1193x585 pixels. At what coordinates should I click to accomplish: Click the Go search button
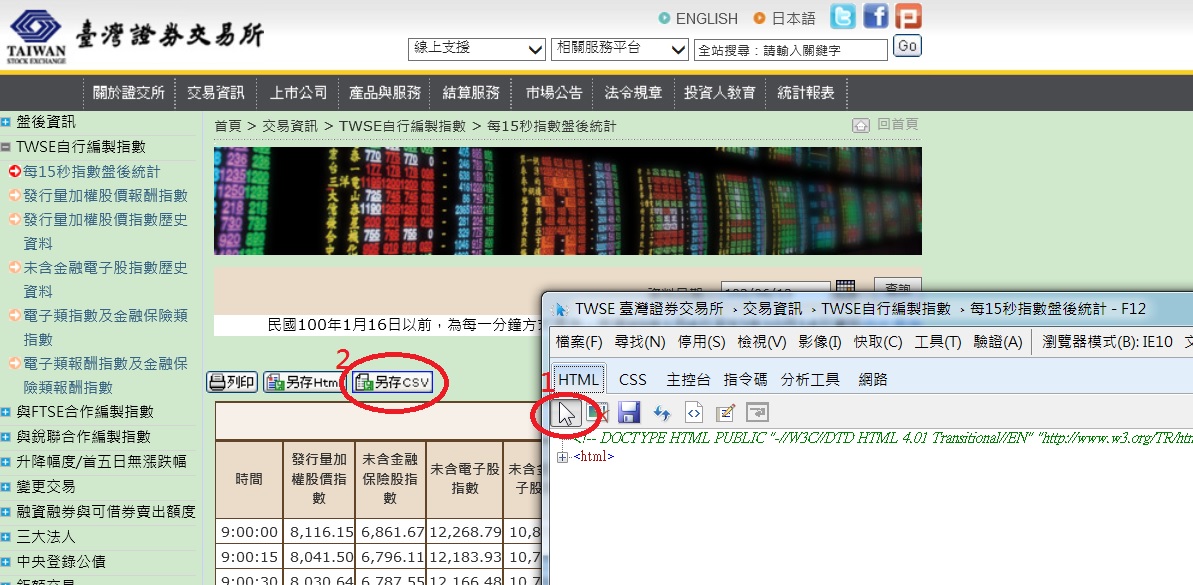[907, 46]
